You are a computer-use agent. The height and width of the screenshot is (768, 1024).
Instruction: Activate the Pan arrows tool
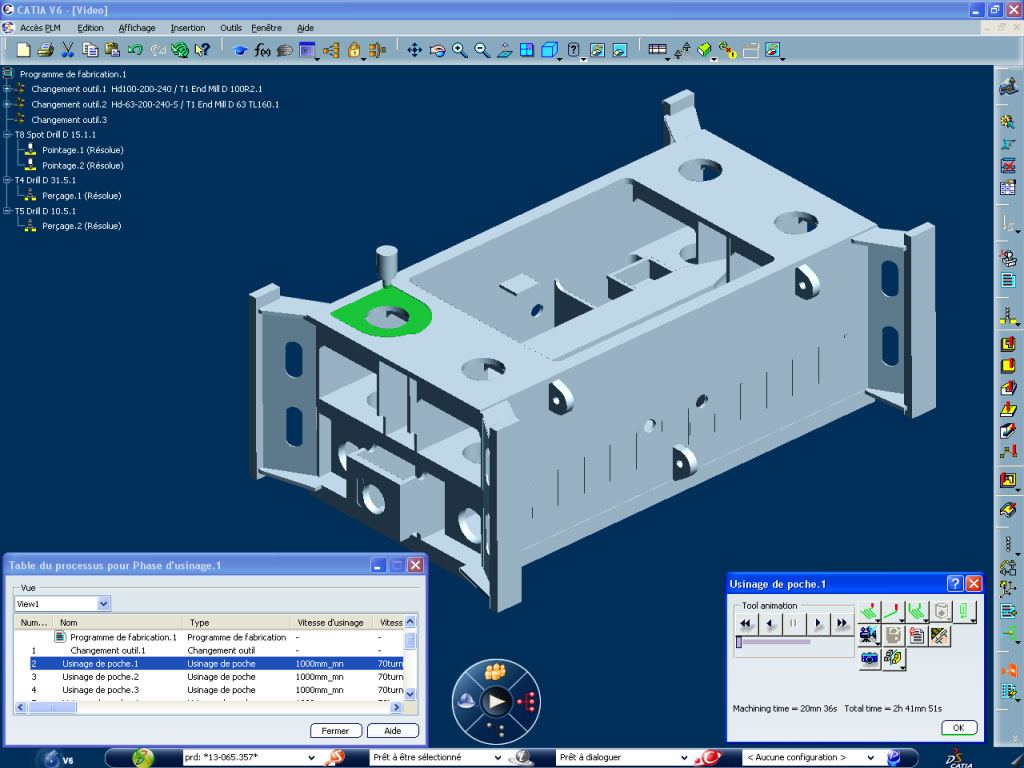click(415, 49)
